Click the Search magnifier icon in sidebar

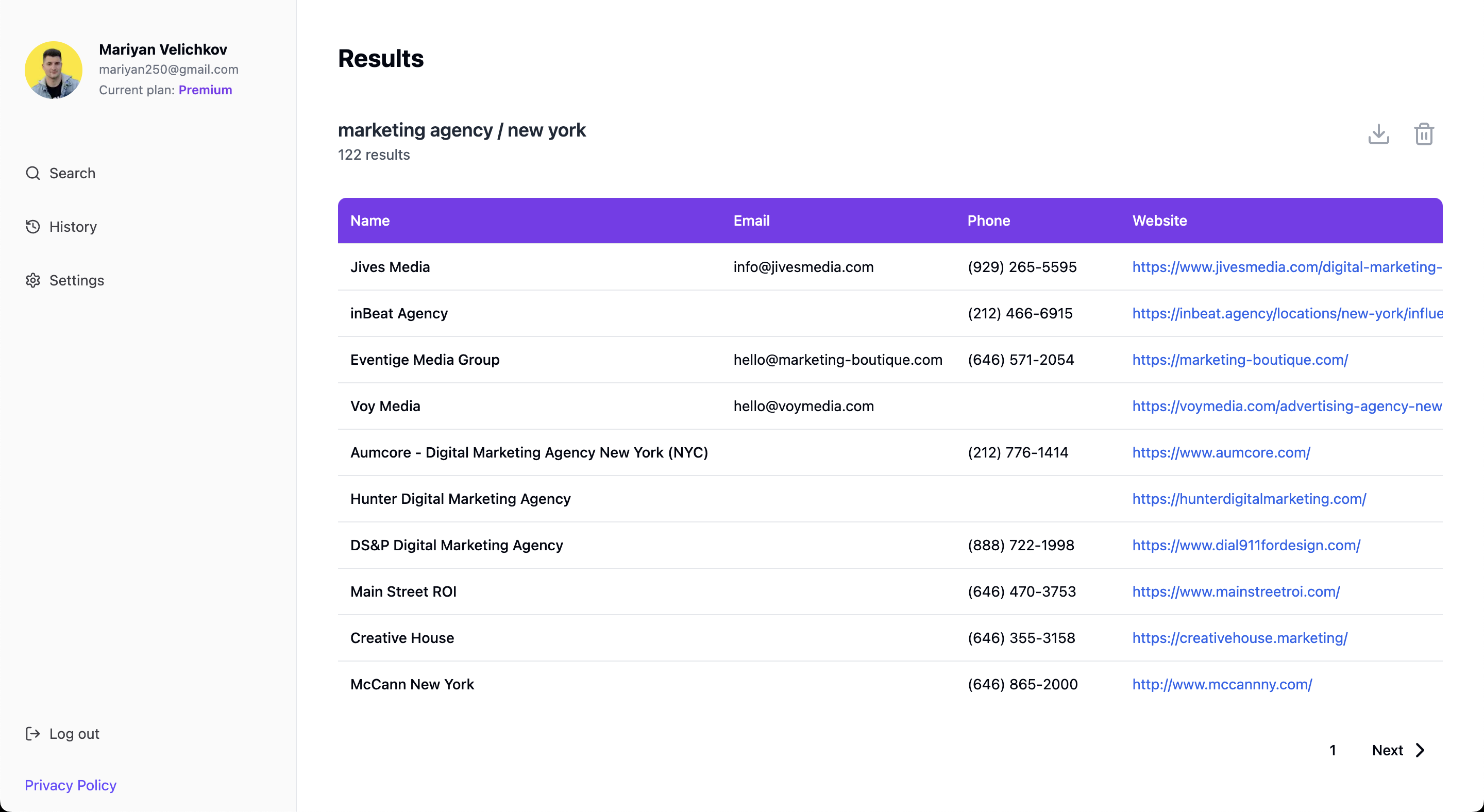33,173
